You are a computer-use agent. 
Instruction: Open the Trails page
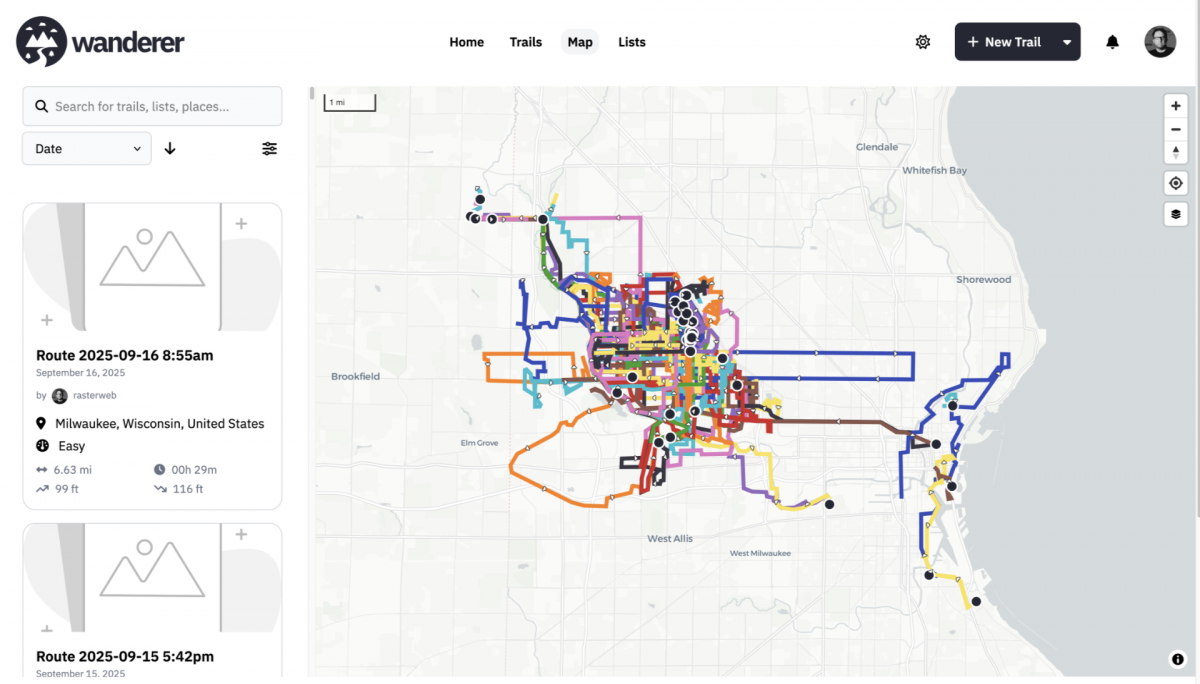point(526,42)
